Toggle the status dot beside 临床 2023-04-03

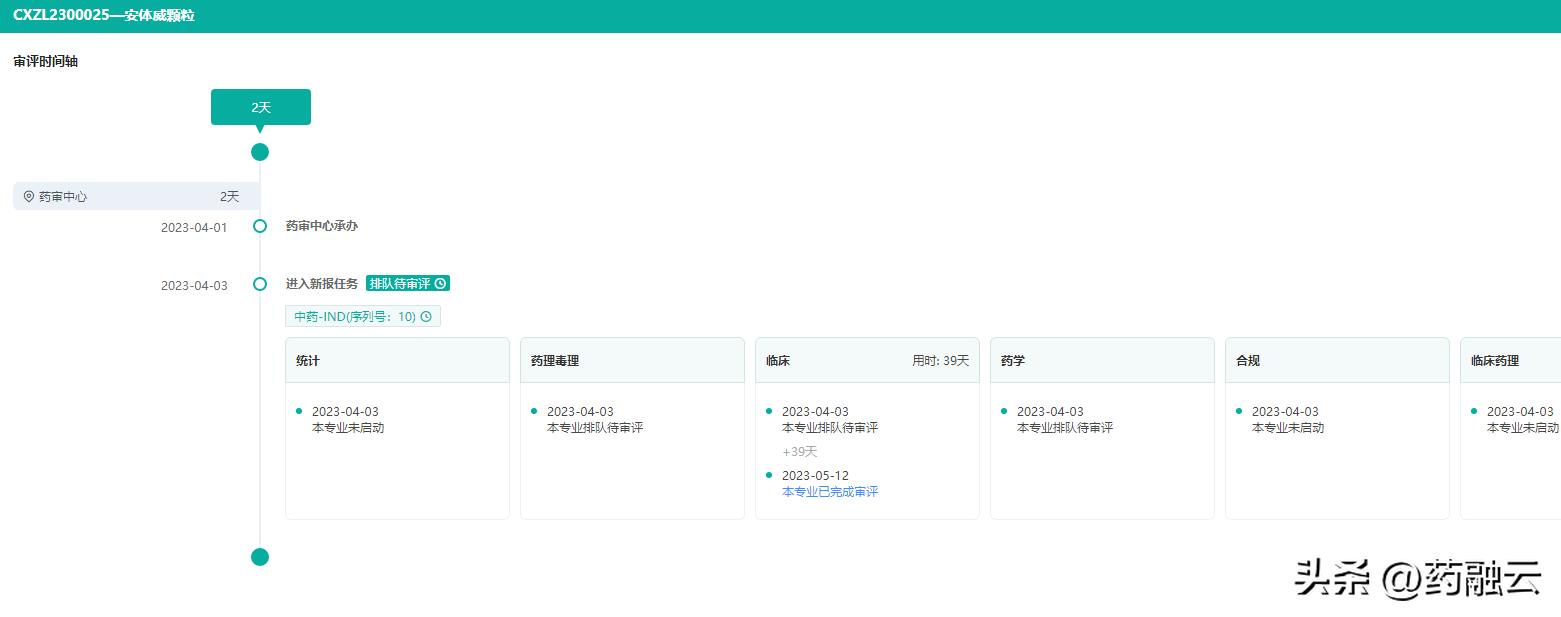[x=769, y=410]
